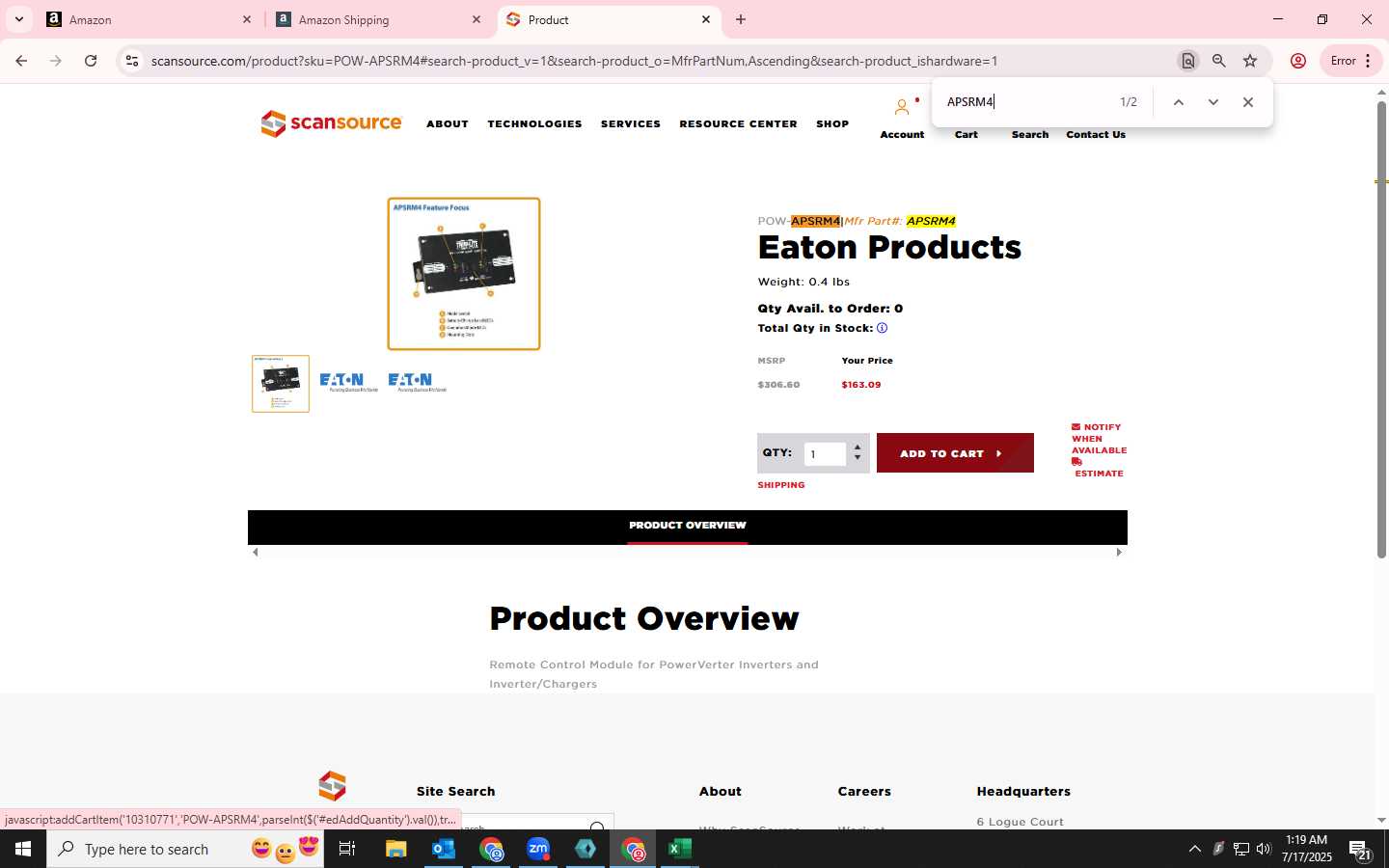Open the SERVICES menu
The height and width of the screenshot is (868, 1389).
pos(631,123)
